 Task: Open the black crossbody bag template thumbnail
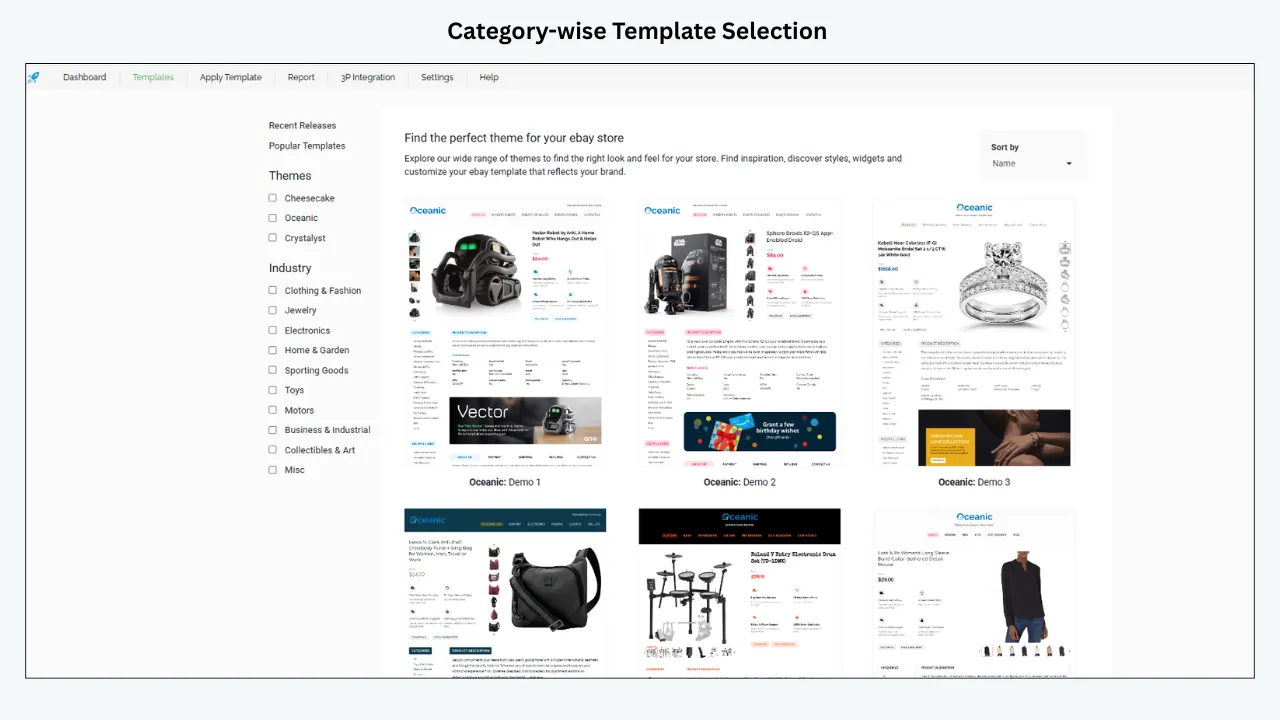coord(505,592)
